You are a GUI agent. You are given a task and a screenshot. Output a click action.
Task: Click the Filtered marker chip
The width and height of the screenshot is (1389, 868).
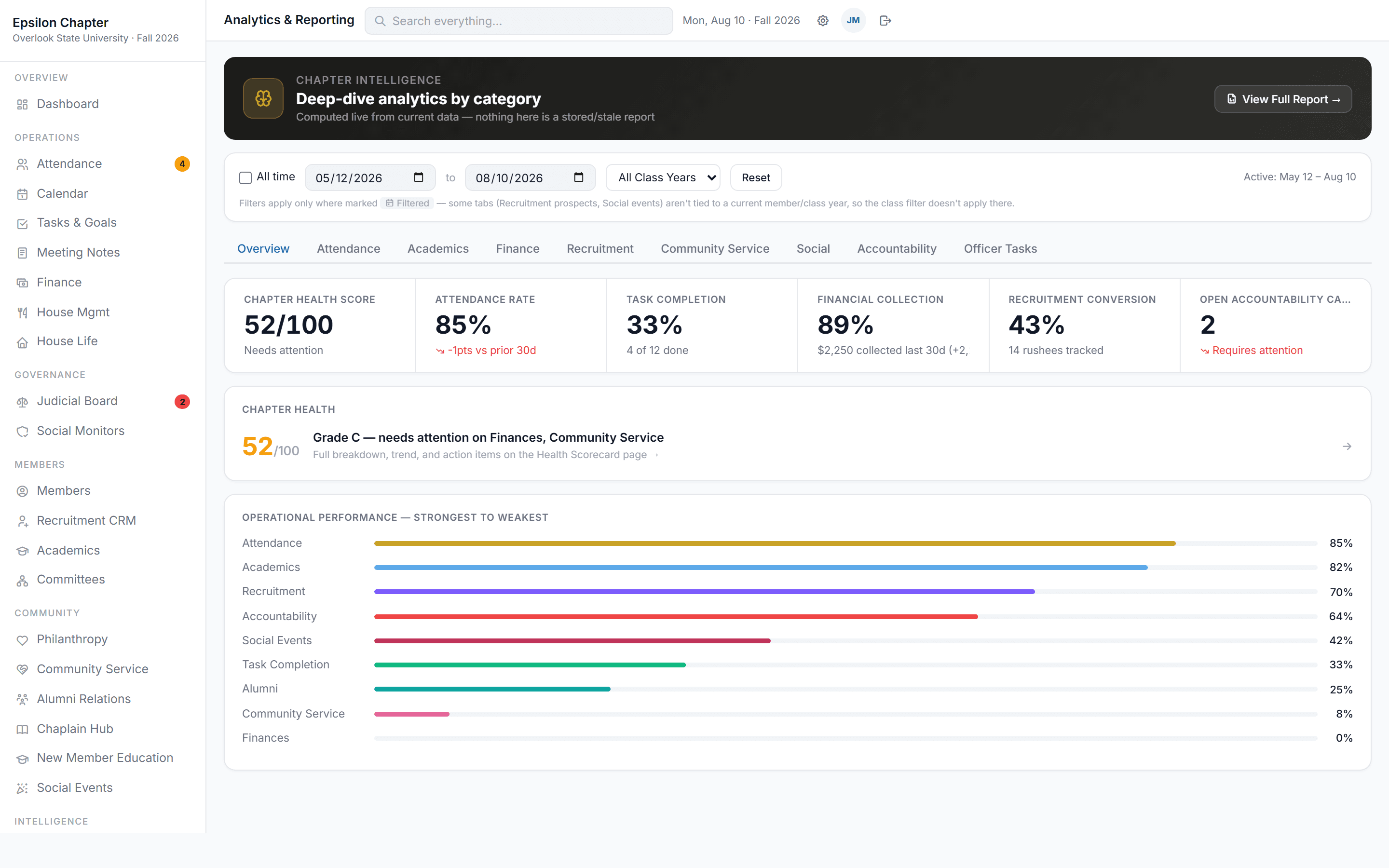pos(407,203)
